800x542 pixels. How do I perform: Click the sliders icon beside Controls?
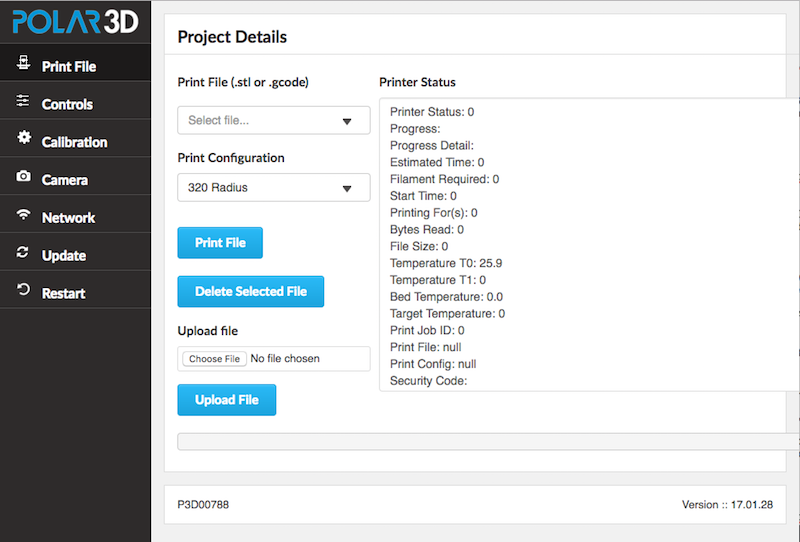click(x=23, y=103)
